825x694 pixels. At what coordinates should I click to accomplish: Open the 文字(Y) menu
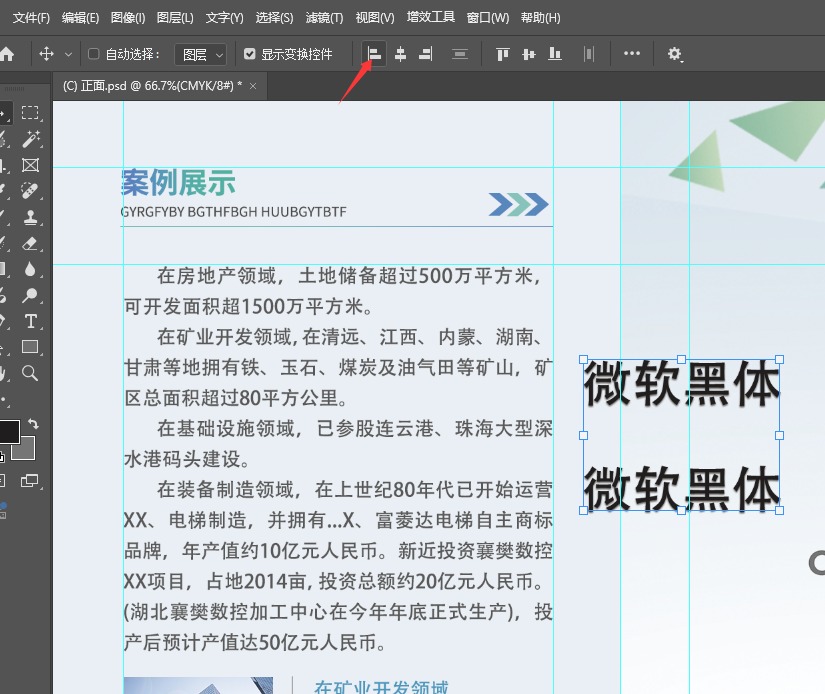[224, 18]
